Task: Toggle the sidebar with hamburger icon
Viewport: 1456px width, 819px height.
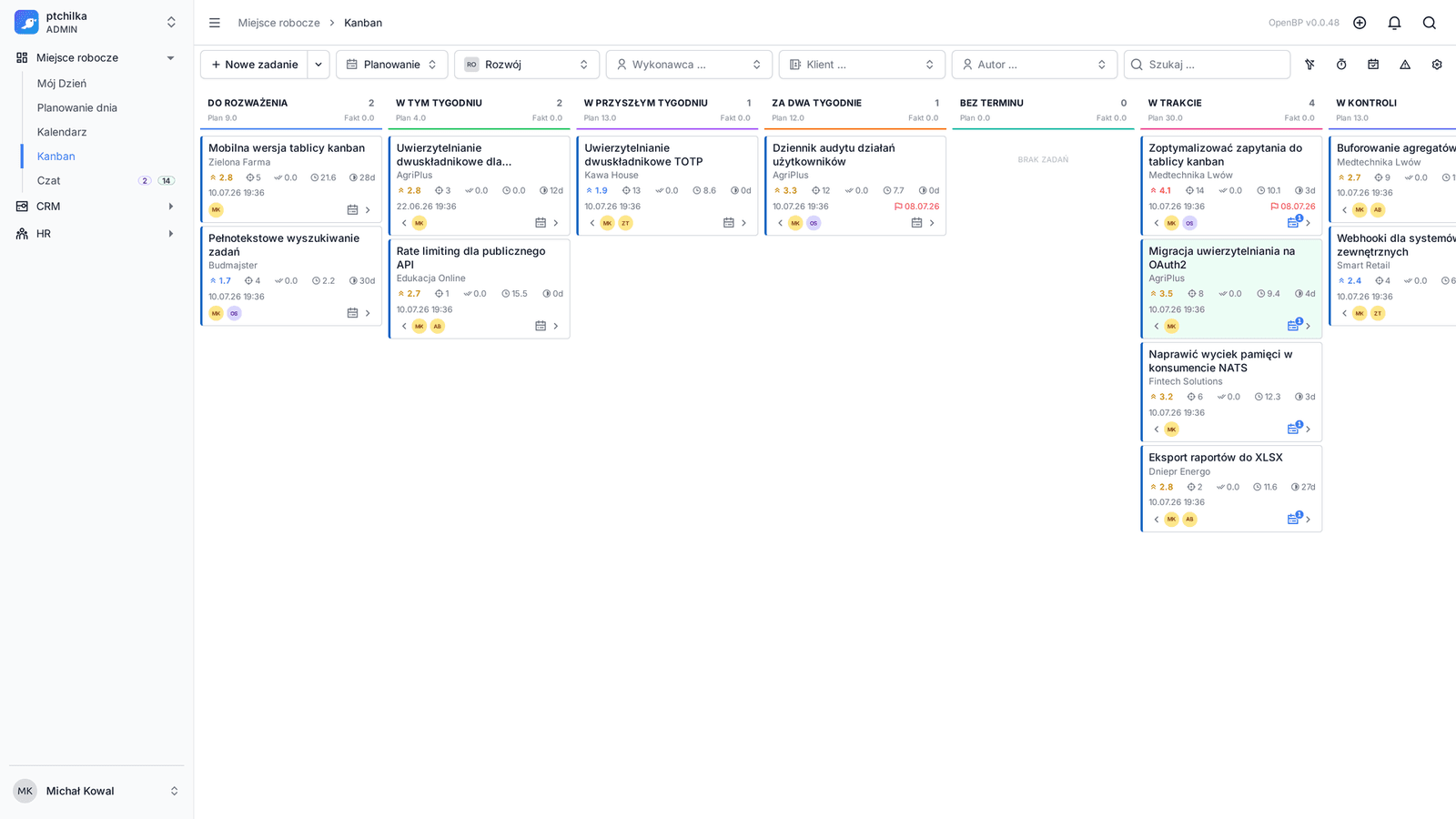Action: (215, 23)
